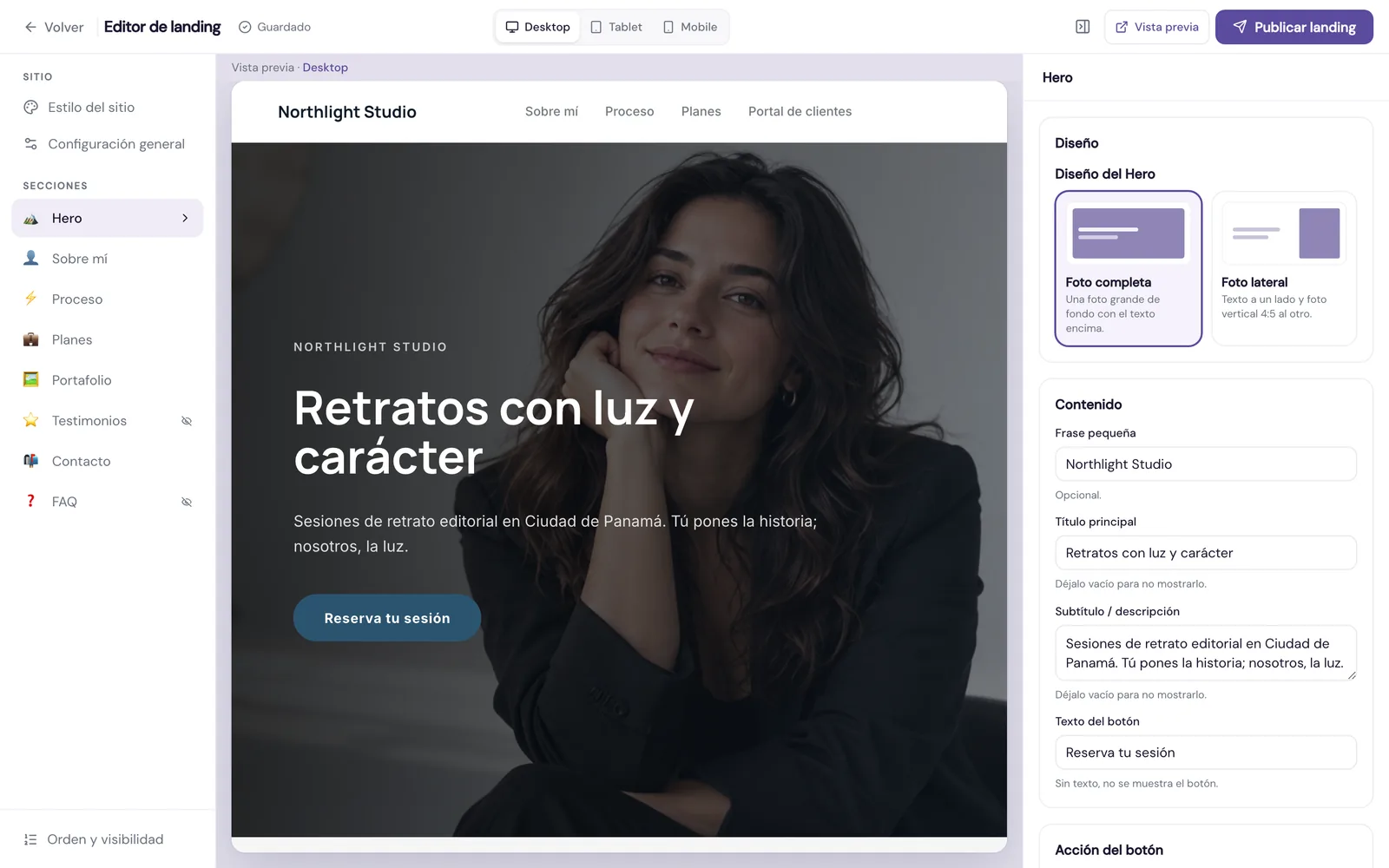Click Reserva tu sesión button in preview
This screenshot has height=868, width=1389.
coord(387,618)
